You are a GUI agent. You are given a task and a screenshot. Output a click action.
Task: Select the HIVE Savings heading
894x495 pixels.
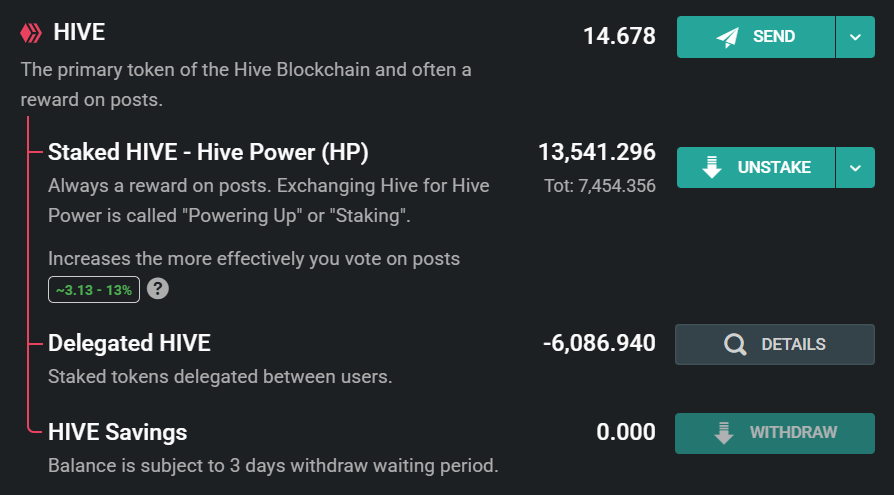(117, 432)
